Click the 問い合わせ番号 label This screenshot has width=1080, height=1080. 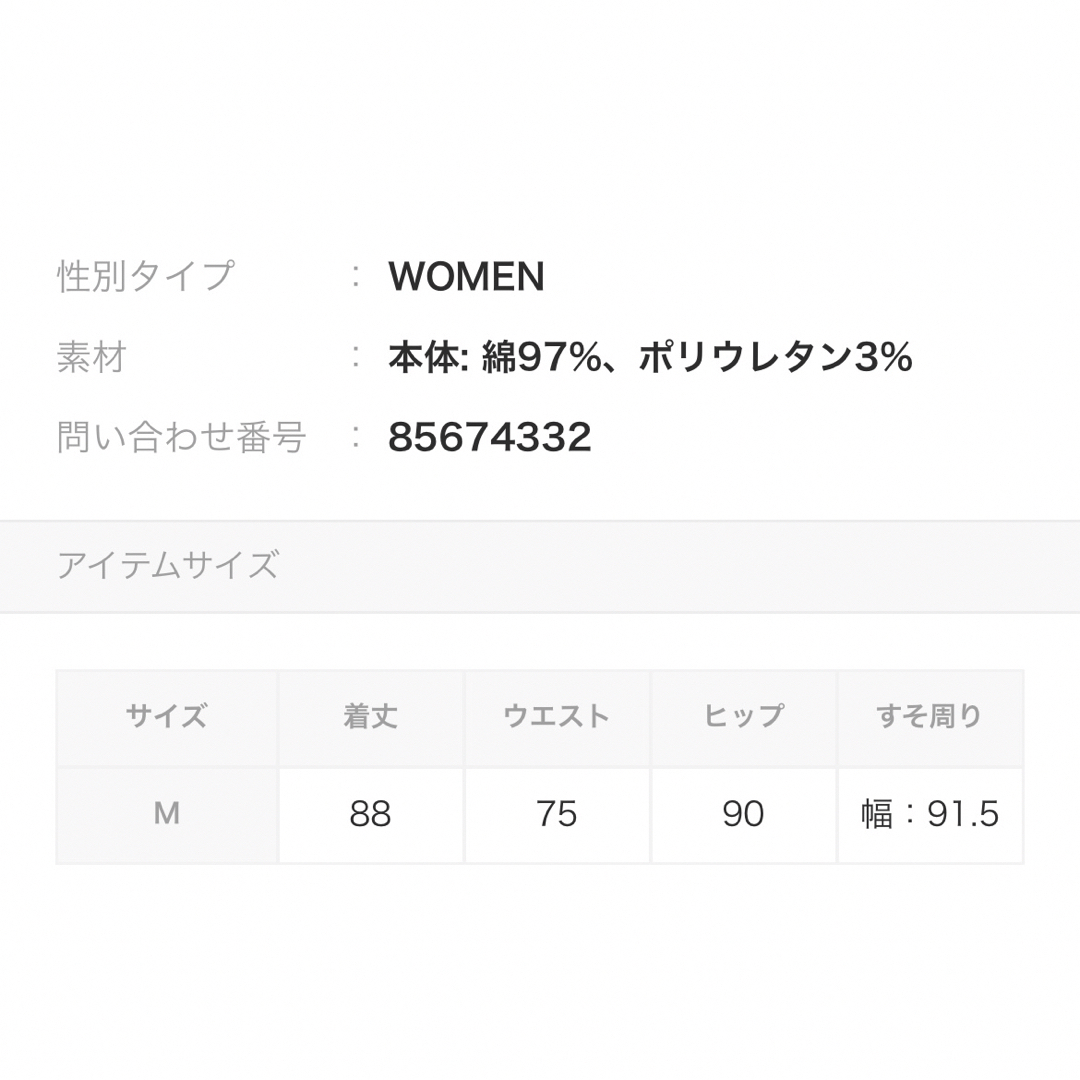pos(181,437)
